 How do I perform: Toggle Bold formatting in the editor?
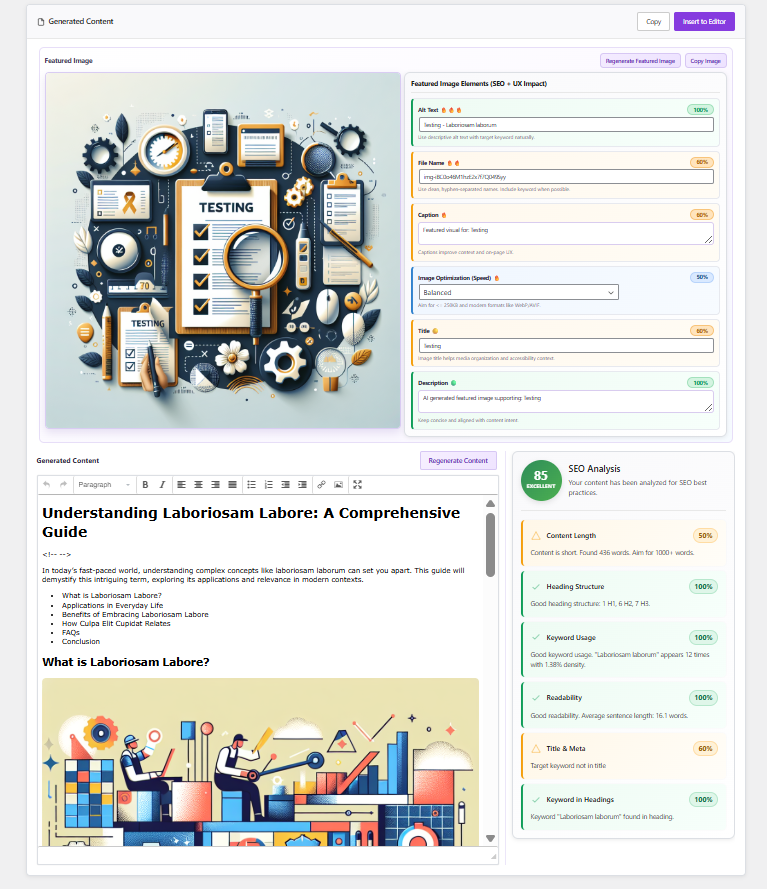145,485
